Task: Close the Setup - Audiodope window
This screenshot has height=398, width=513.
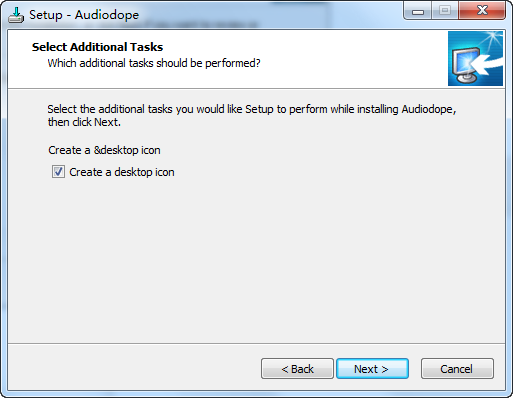Action: tap(482, 11)
